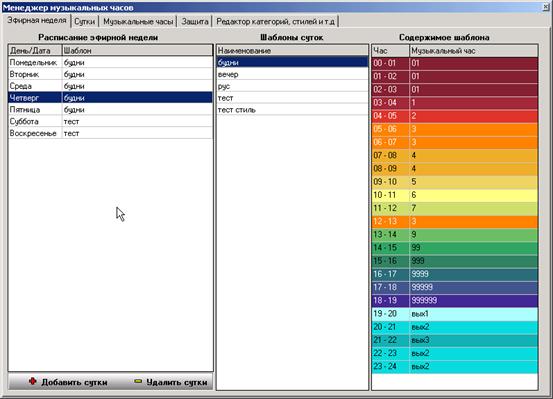553x399 pixels.
Task: Click the yellow minus icon on Удалить сутки
Action: [x=138, y=381]
